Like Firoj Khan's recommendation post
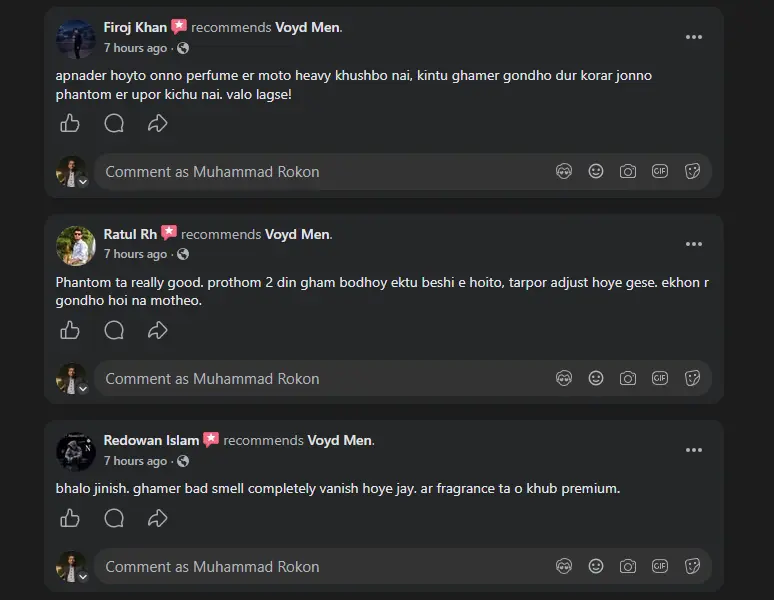The image size is (774, 600). [70, 123]
